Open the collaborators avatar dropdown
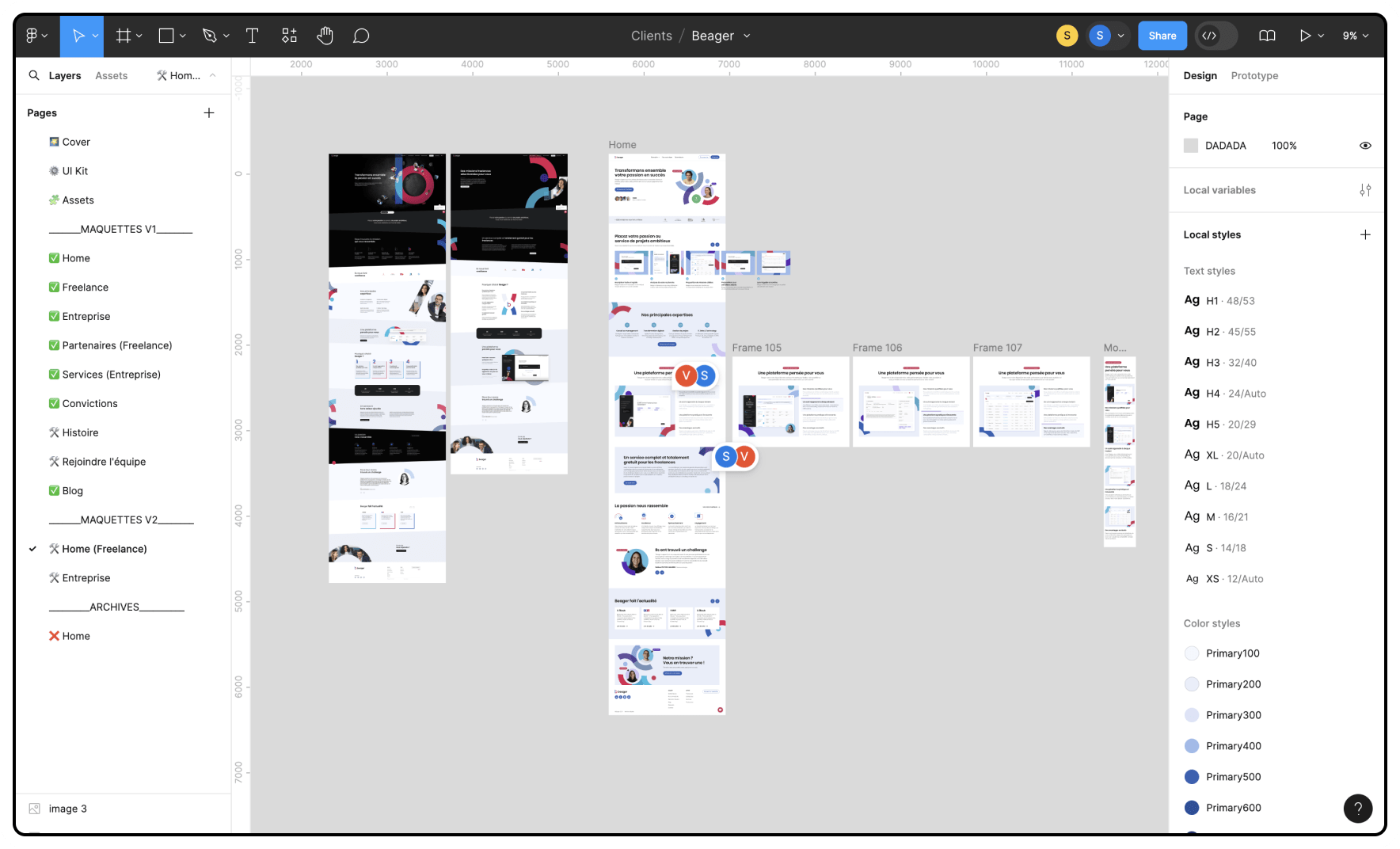 pyautogui.click(x=1120, y=36)
